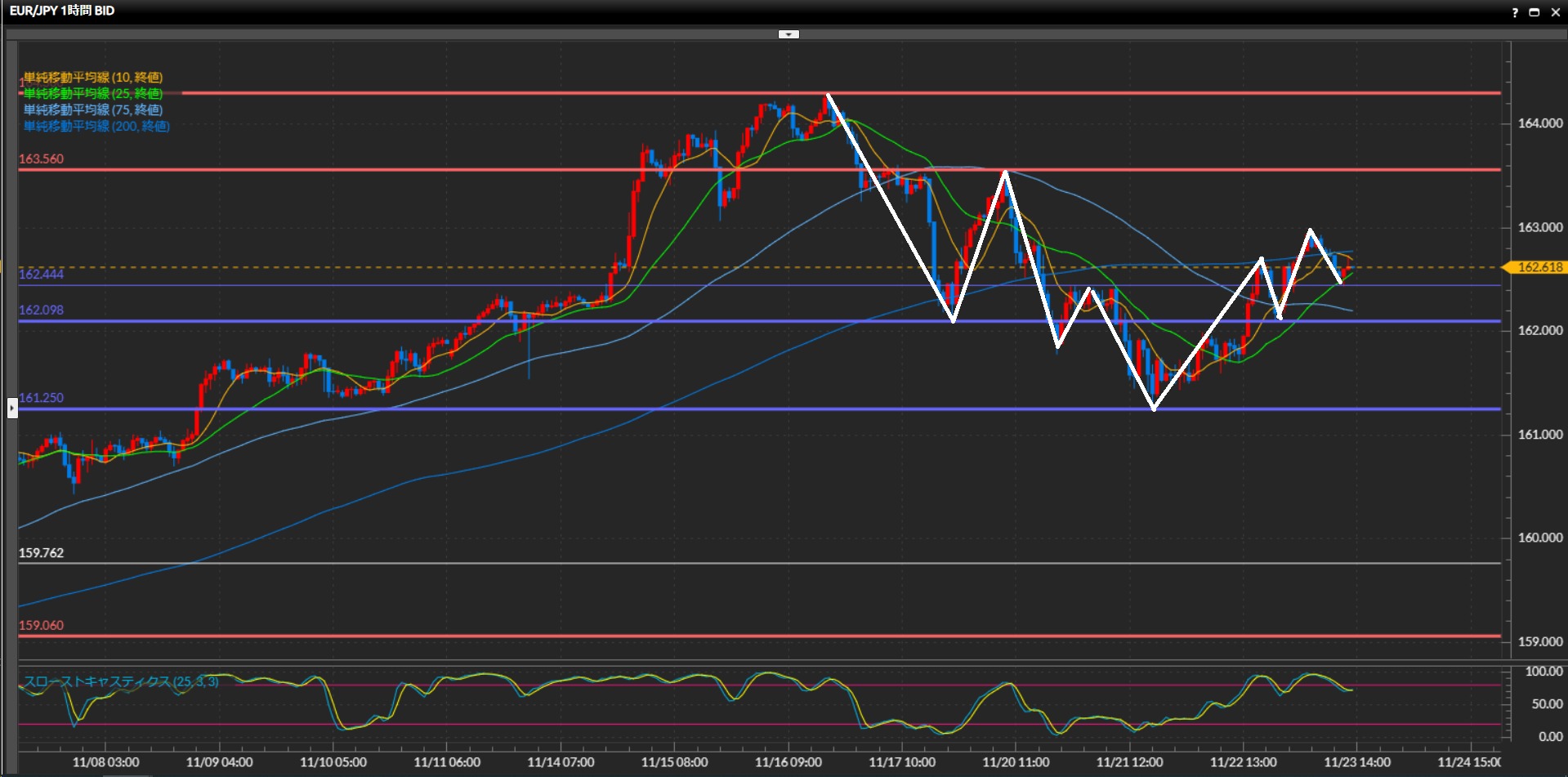1568x777 pixels.
Task: Select the 162.098 blue support line label
Action: click(41, 310)
